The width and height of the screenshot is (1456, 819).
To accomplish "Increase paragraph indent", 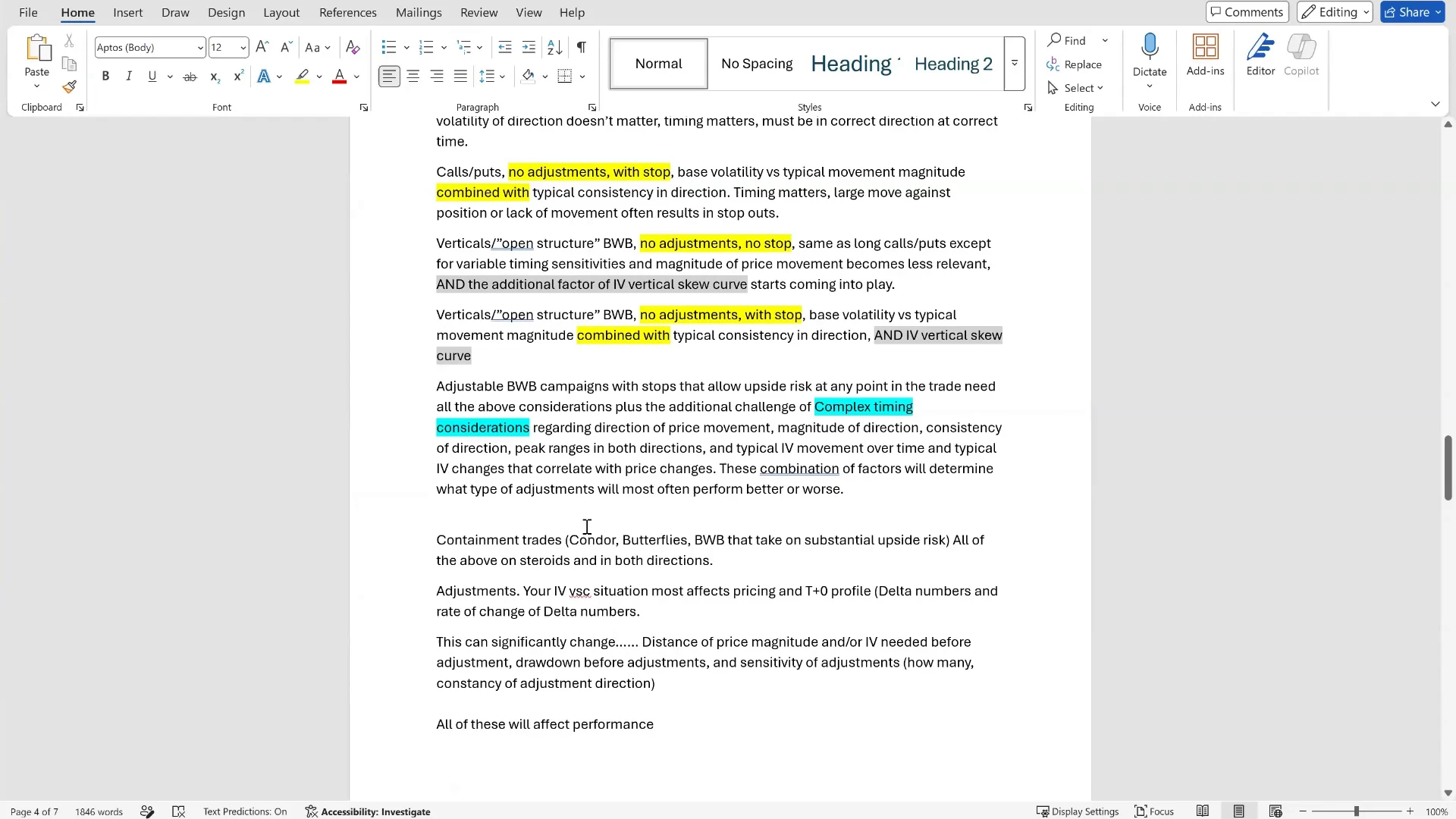I will [529, 47].
